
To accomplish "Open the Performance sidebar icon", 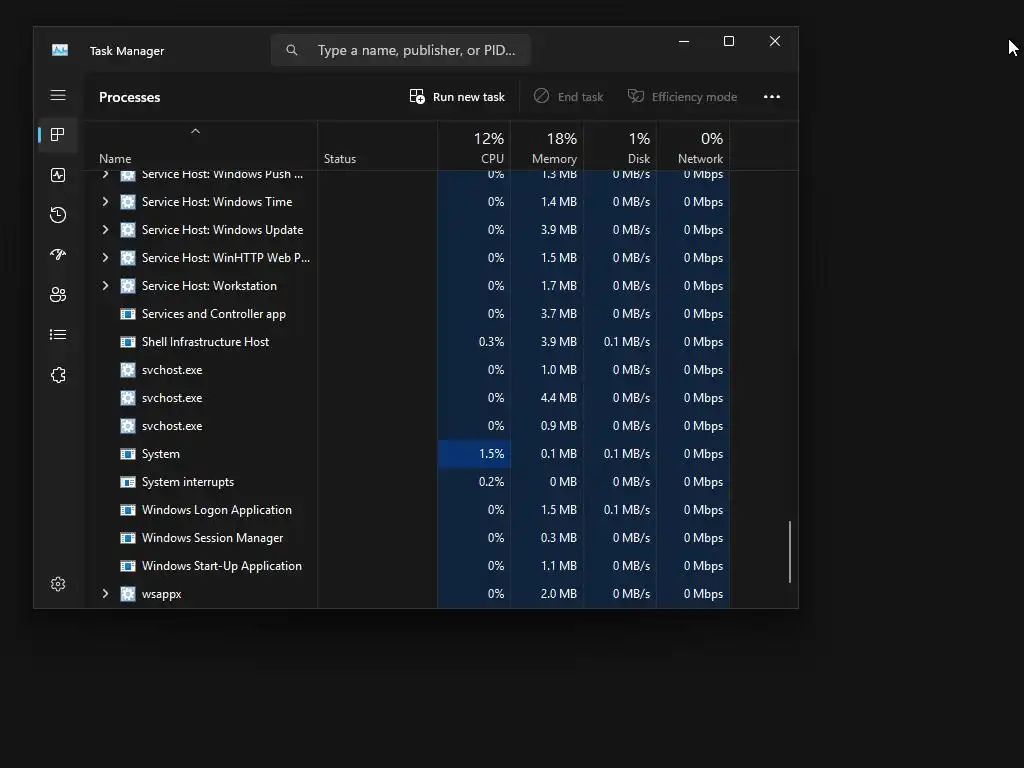I will click(x=58, y=175).
